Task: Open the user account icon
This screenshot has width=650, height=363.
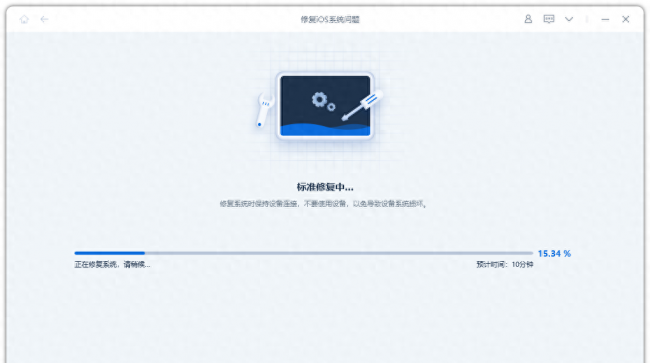Action: click(528, 19)
